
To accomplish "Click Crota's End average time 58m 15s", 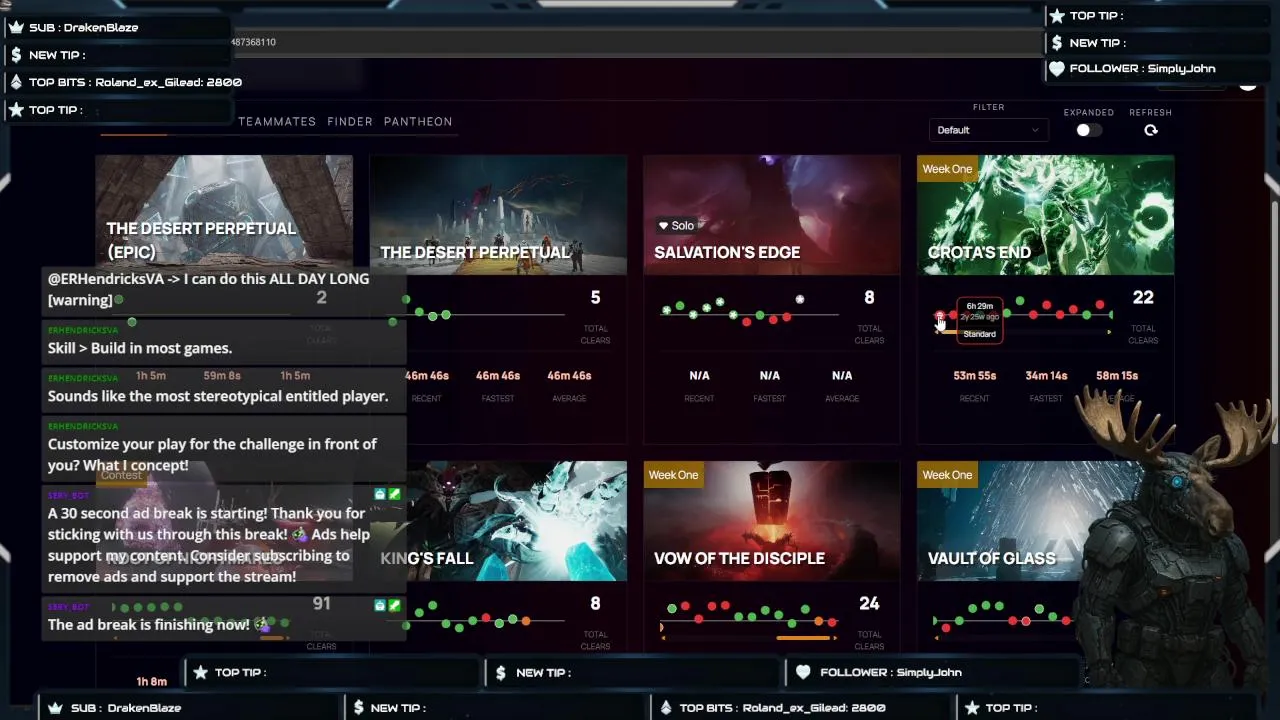I will pos(1117,376).
